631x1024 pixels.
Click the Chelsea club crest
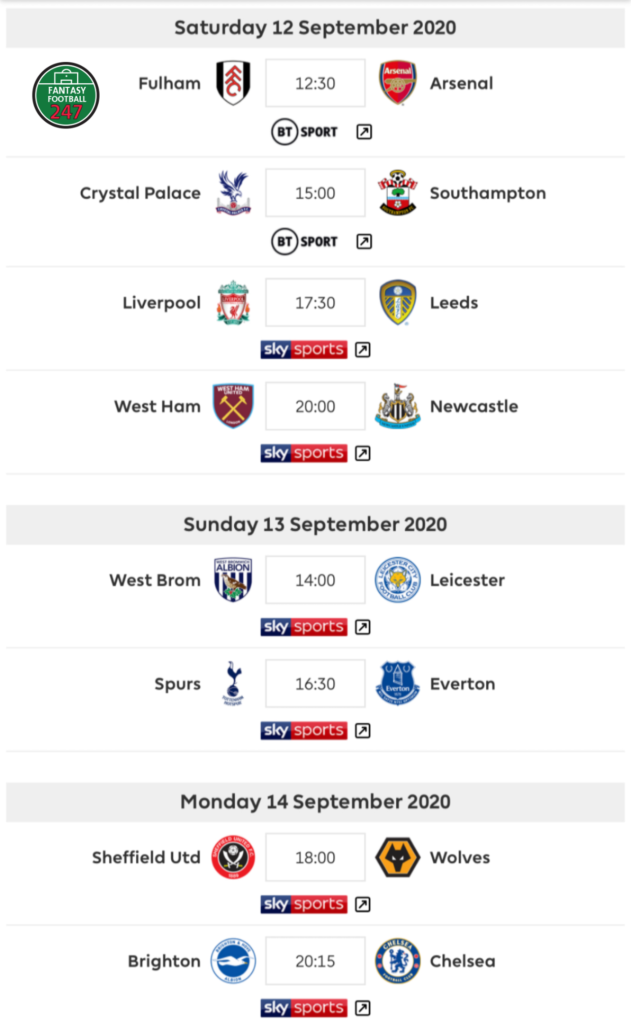(398, 961)
